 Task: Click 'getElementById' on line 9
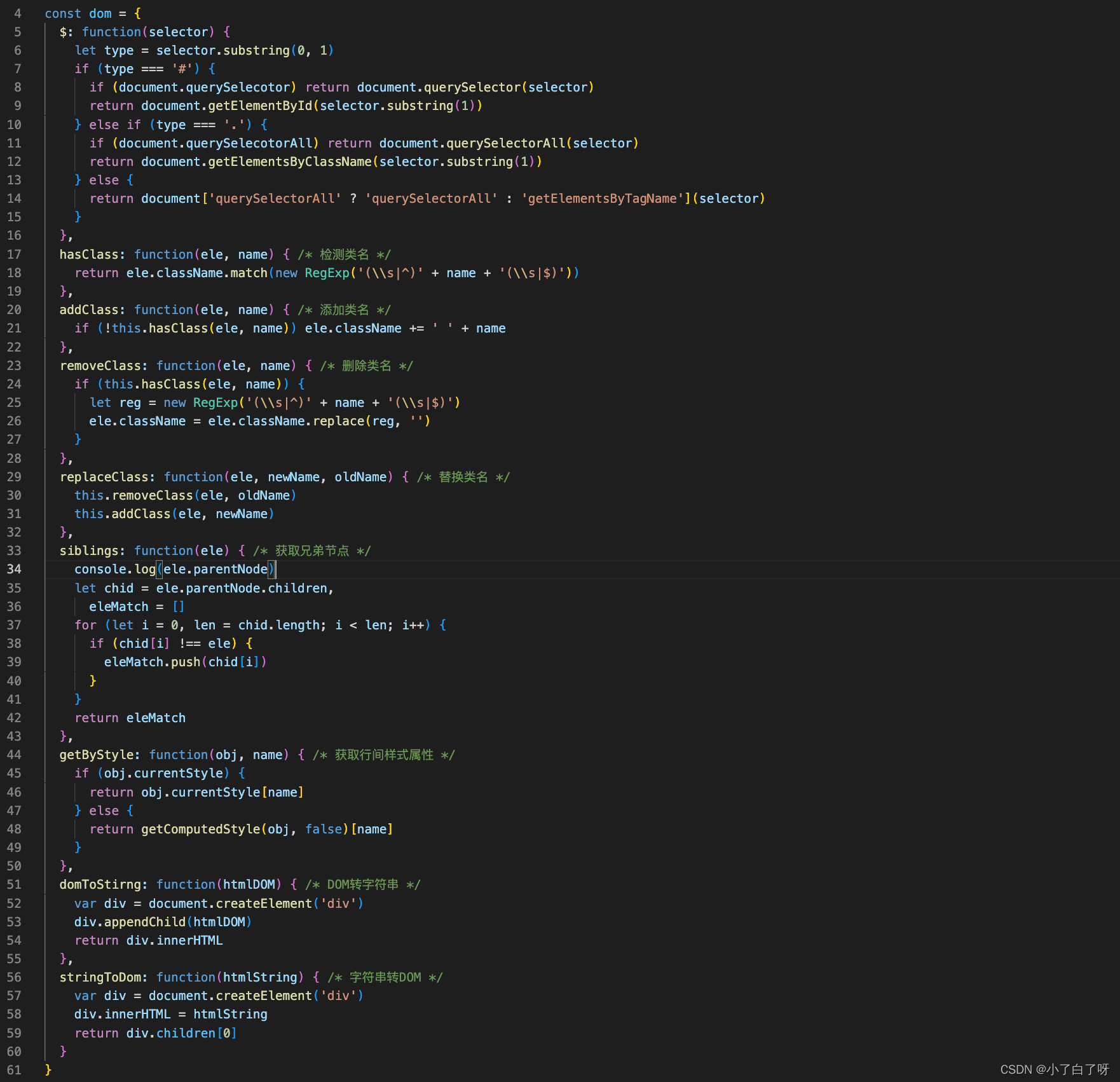pyautogui.click(x=260, y=106)
